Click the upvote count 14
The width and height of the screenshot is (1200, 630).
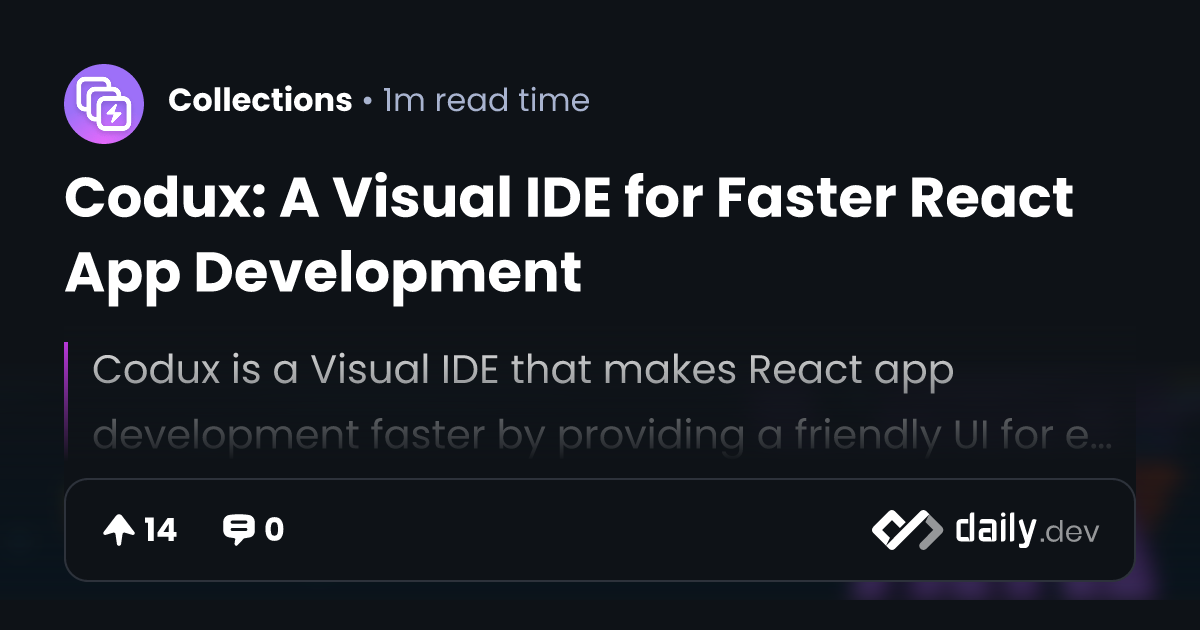pyautogui.click(x=160, y=530)
